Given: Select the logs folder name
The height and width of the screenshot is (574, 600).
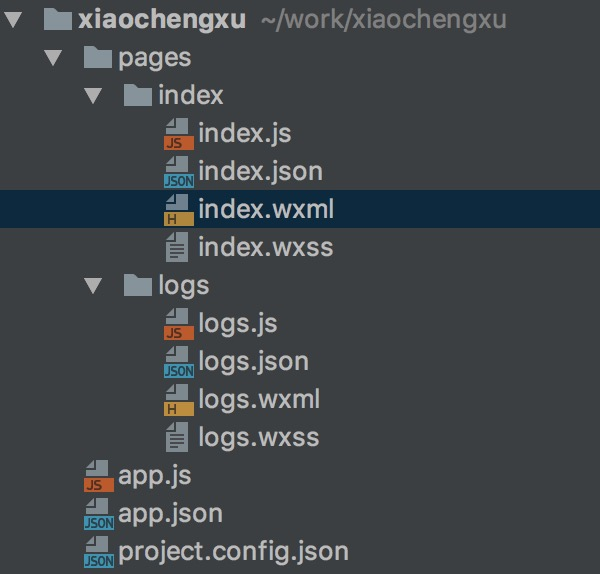Looking at the screenshot, I should [184, 286].
